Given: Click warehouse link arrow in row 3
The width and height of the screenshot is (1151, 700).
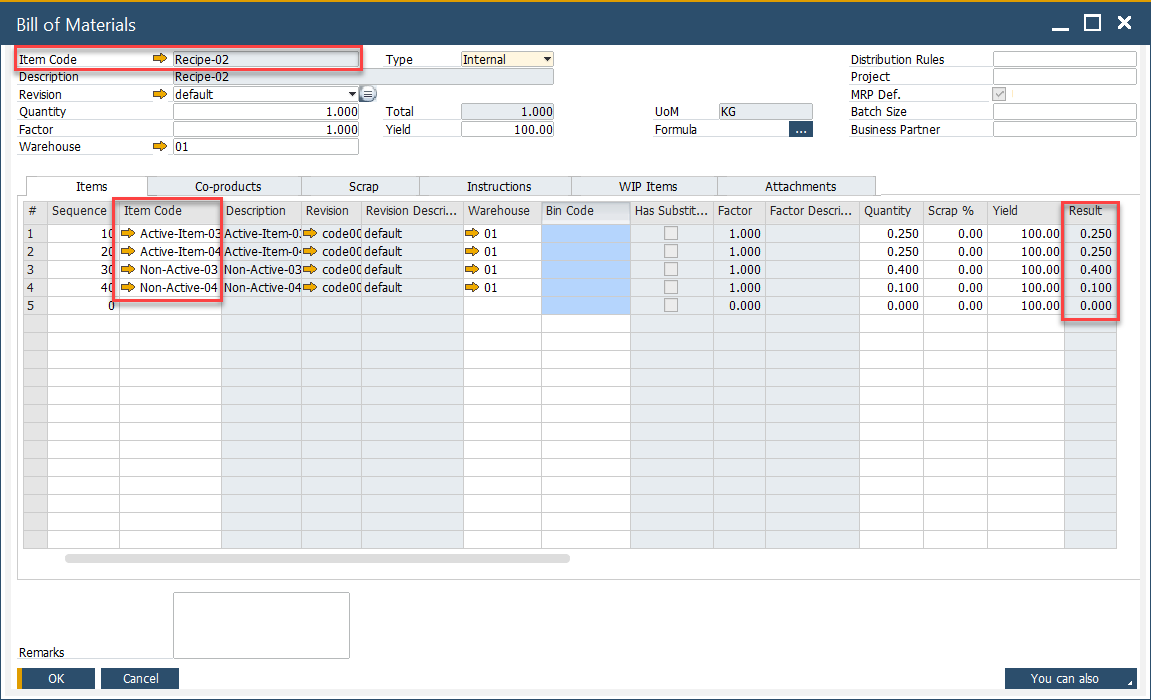Looking at the screenshot, I should [x=472, y=270].
